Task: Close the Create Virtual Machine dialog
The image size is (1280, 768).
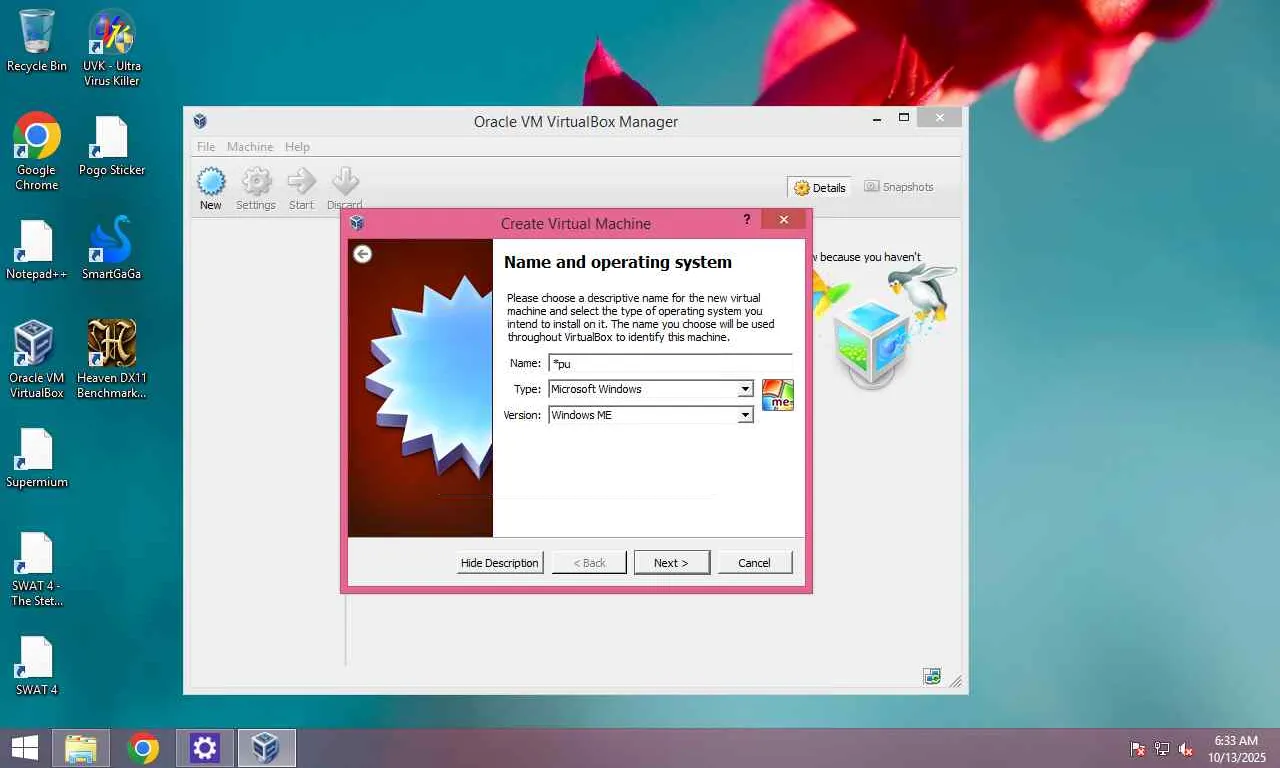Action: pos(783,220)
